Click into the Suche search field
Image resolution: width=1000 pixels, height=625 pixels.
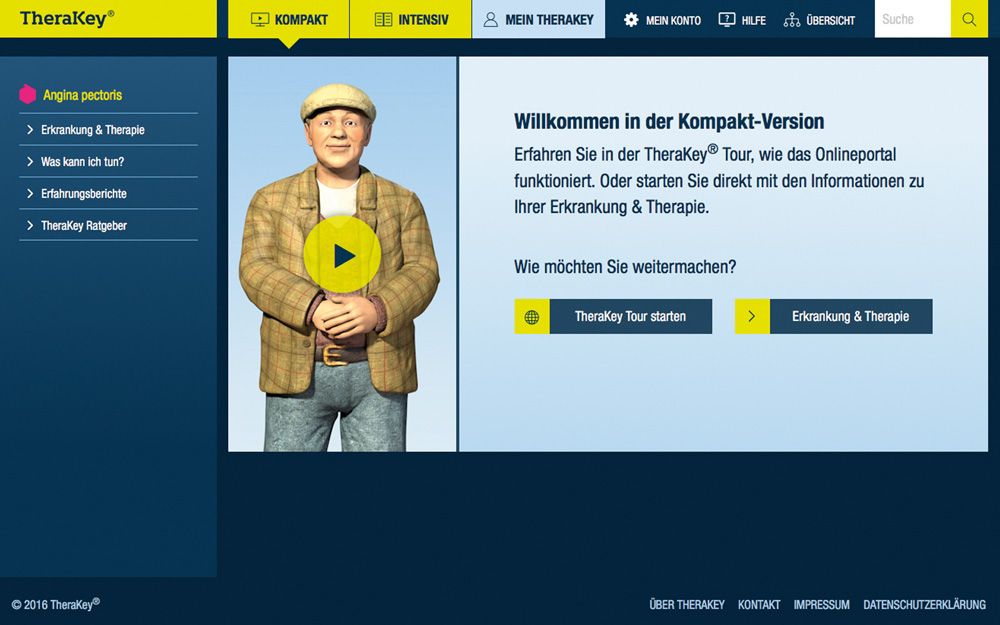(x=913, y=19)
